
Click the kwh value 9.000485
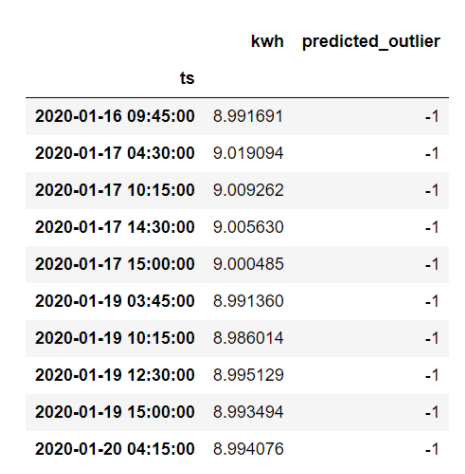(x=248, y=264)
